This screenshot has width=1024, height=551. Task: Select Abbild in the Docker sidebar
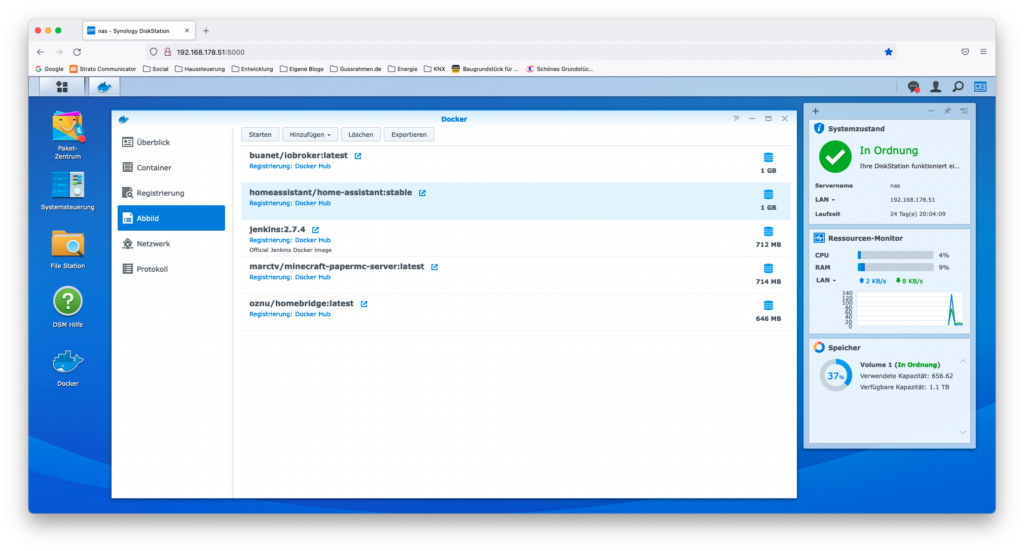[x=171, y=218]
